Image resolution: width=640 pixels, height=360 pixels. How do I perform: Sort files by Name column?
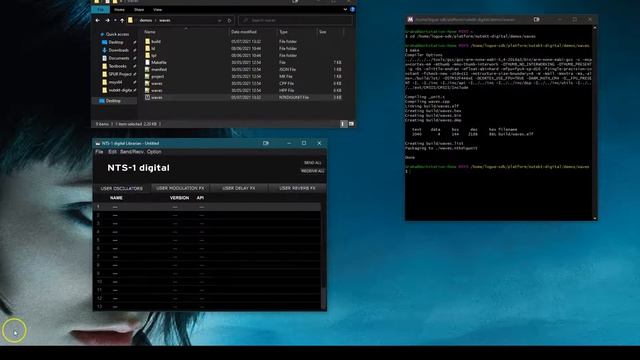click(150, 32)
